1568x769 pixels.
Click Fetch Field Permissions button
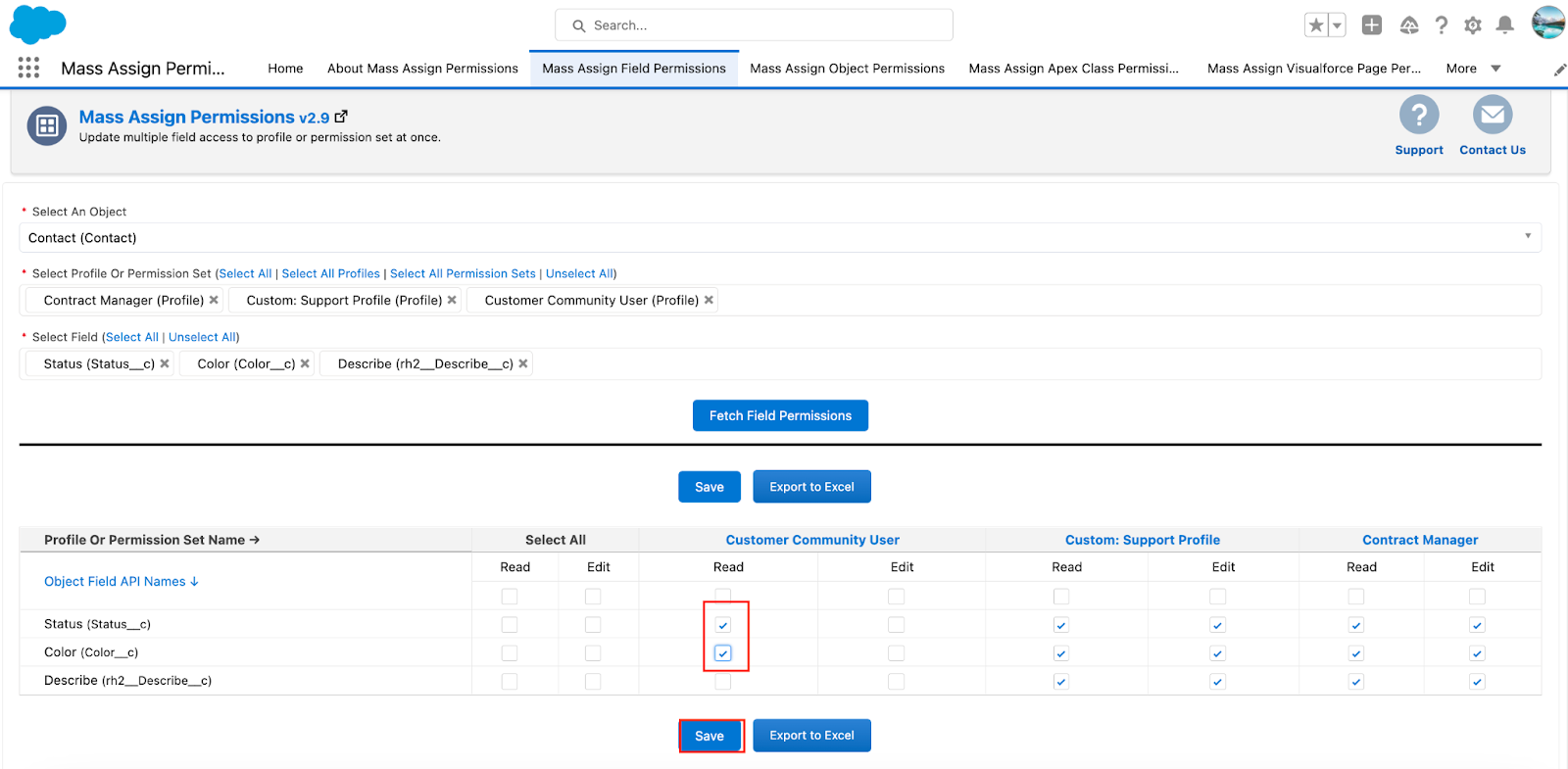(x=780, y=415)
